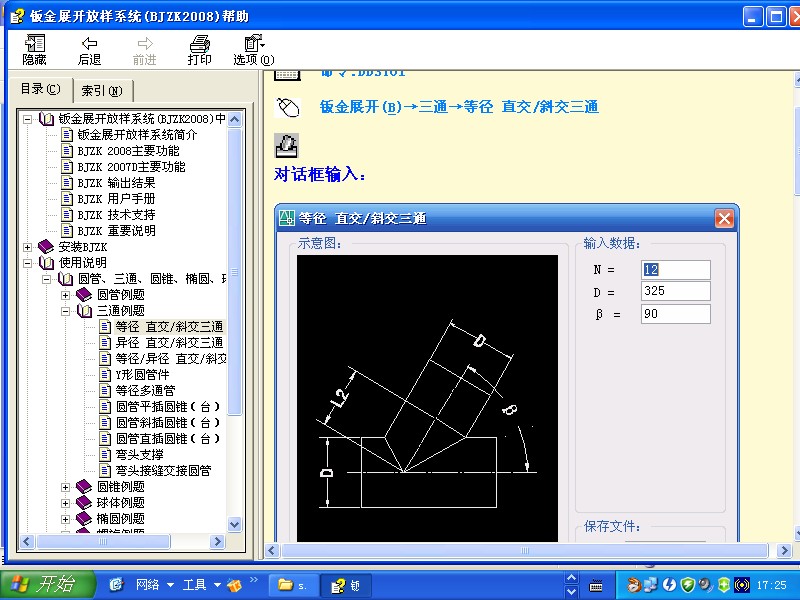Click the purple book icon of 安装BJZK
Image resolution: width=800 pixels, height=600 pixels.
pos(46,247)
